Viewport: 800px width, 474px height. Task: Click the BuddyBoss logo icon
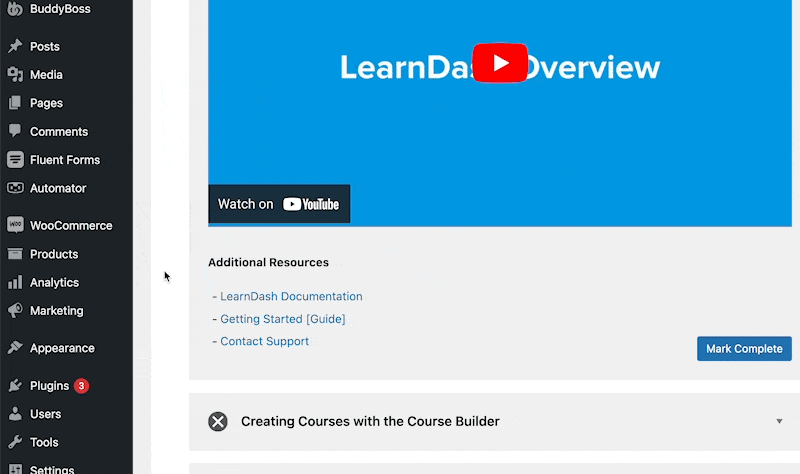tap(14, 8)
